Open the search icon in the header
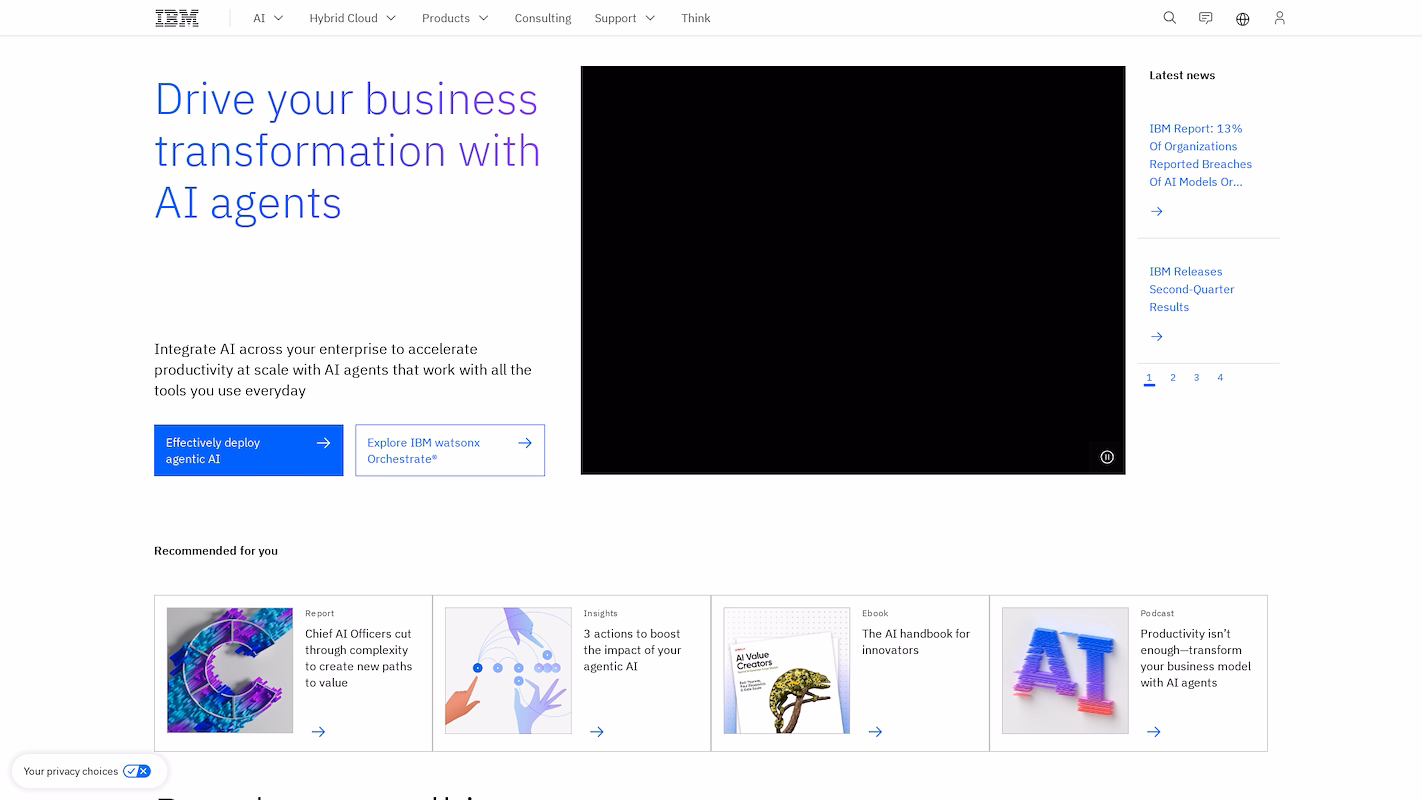This screenshot has width=1422, height=800. (x=1169, y=18)
